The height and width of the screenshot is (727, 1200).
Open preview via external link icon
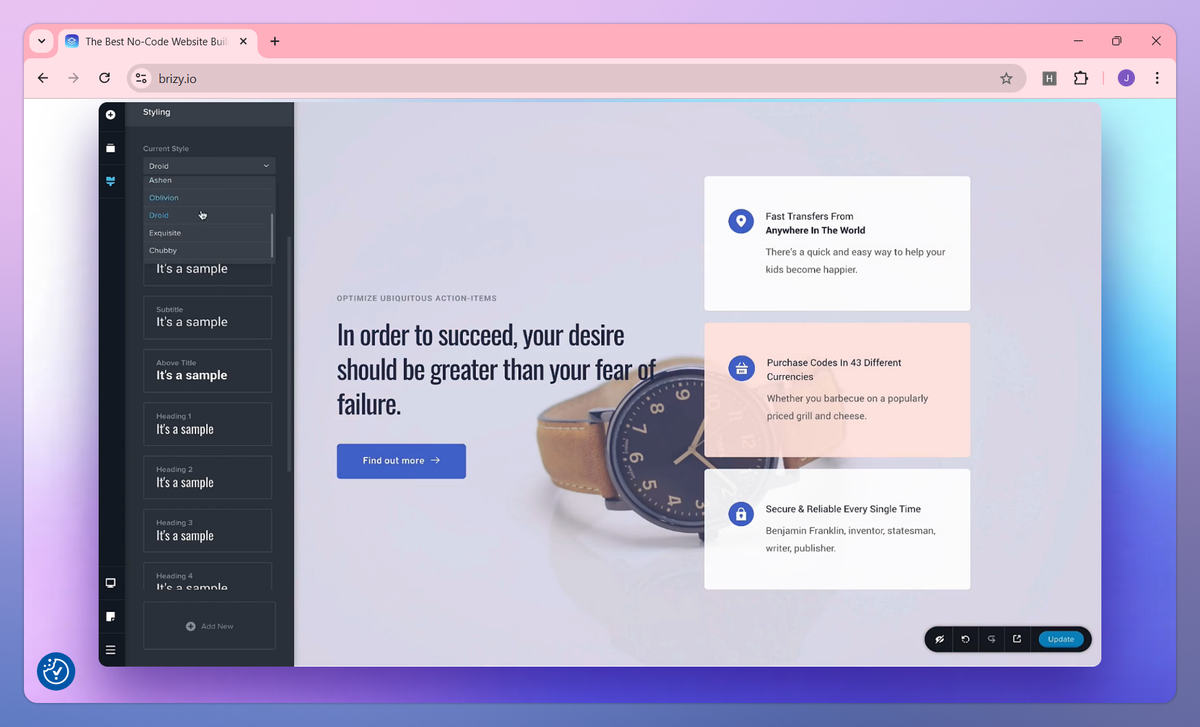coord(1017,639)
